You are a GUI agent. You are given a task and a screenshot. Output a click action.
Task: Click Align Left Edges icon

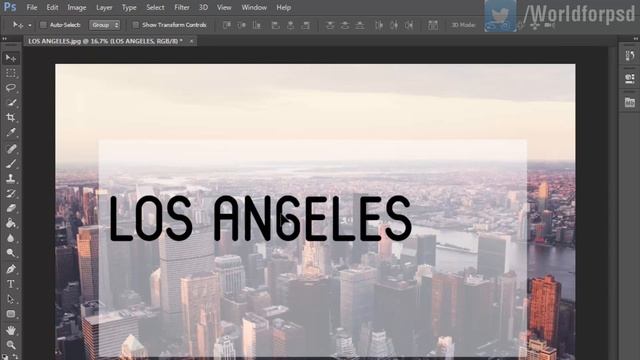click(x=276, y=25)
